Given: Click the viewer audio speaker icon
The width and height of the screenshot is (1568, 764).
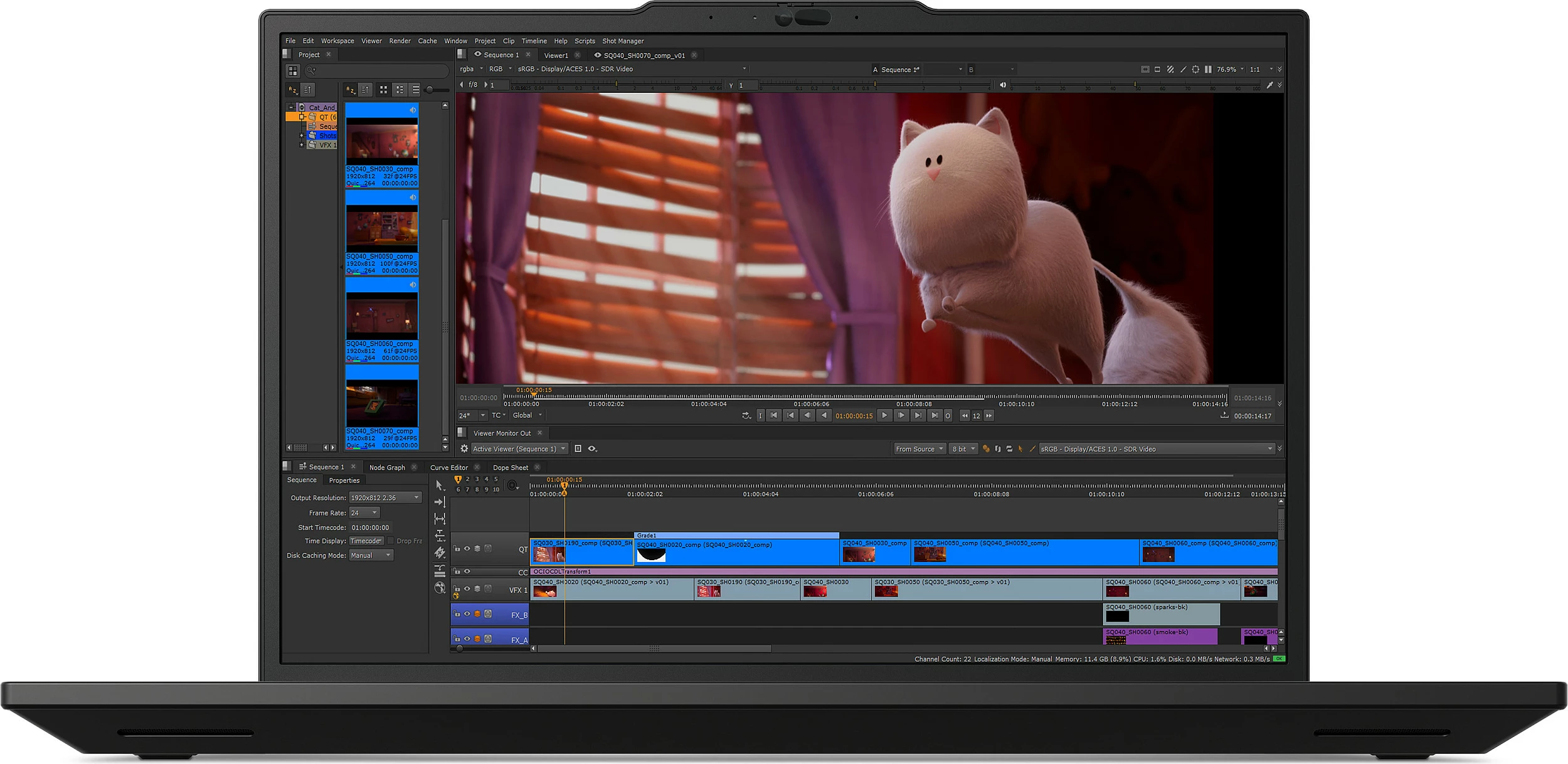Looking at the screenshot, I should tap(1003, 85).
